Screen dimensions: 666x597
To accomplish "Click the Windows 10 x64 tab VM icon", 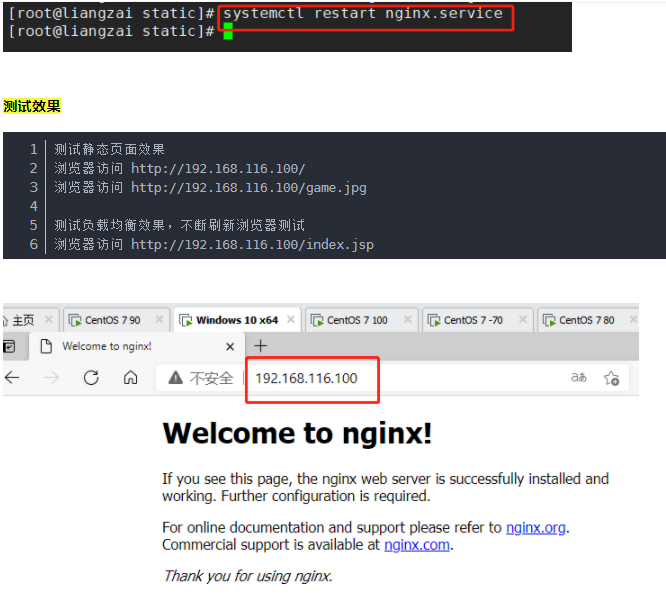I will 186,320.
